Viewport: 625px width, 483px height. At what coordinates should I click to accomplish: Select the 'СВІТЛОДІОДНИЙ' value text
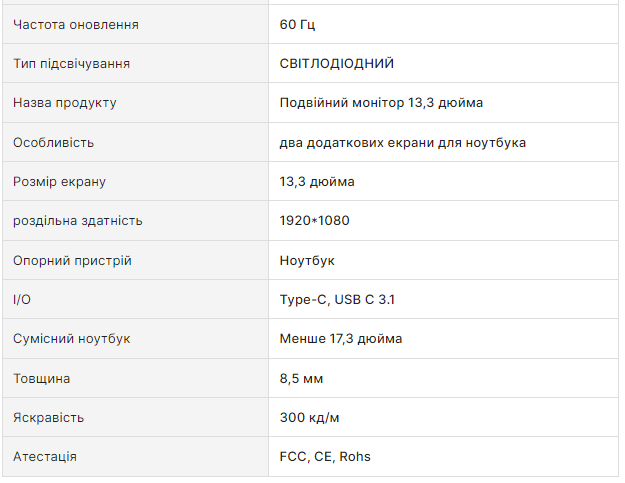(x=337, y=64)
